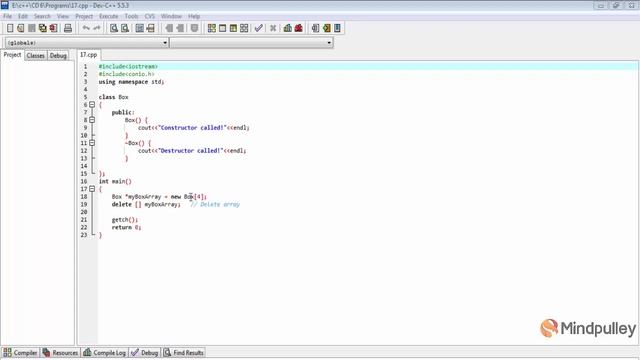The width and height of the screenshot is (640, 360).
Task: Click the Unindent toolbar icon
Action: (x=180, y=28)
